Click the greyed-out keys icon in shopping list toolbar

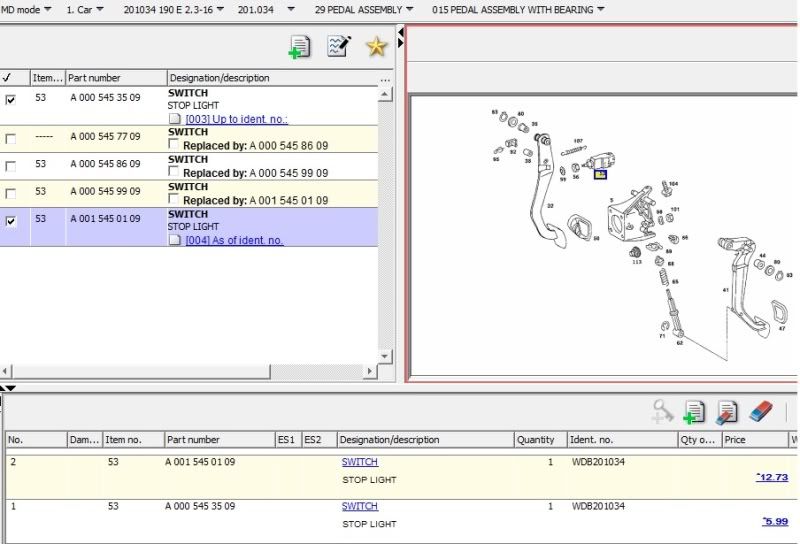[662, 412]
